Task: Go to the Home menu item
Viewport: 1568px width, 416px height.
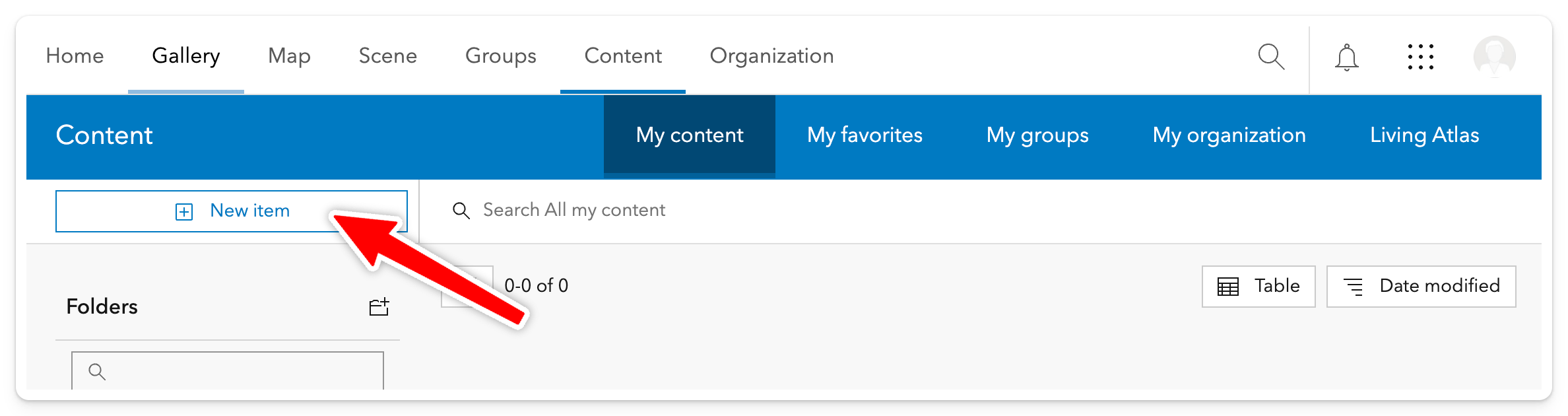Action: (75, 56)
